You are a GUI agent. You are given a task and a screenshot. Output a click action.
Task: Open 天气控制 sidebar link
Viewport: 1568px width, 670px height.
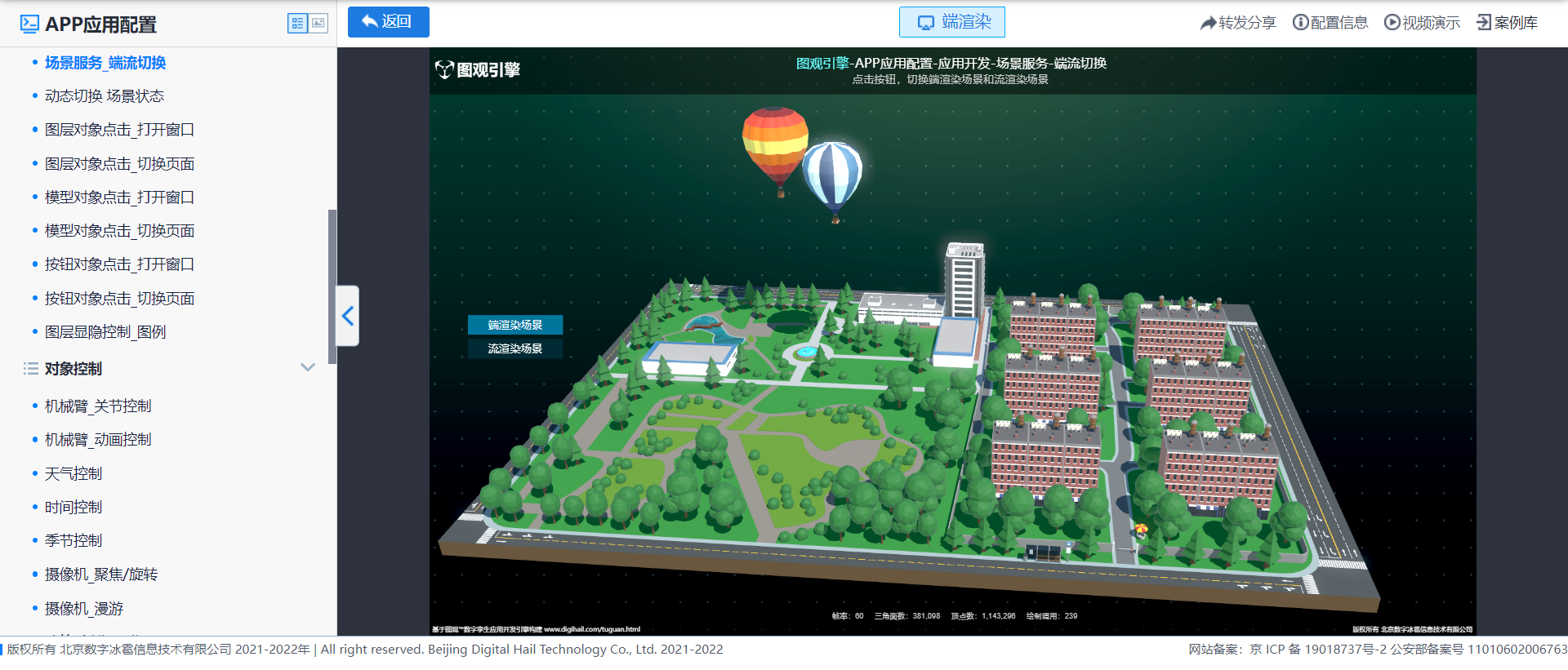click(73, 474)
